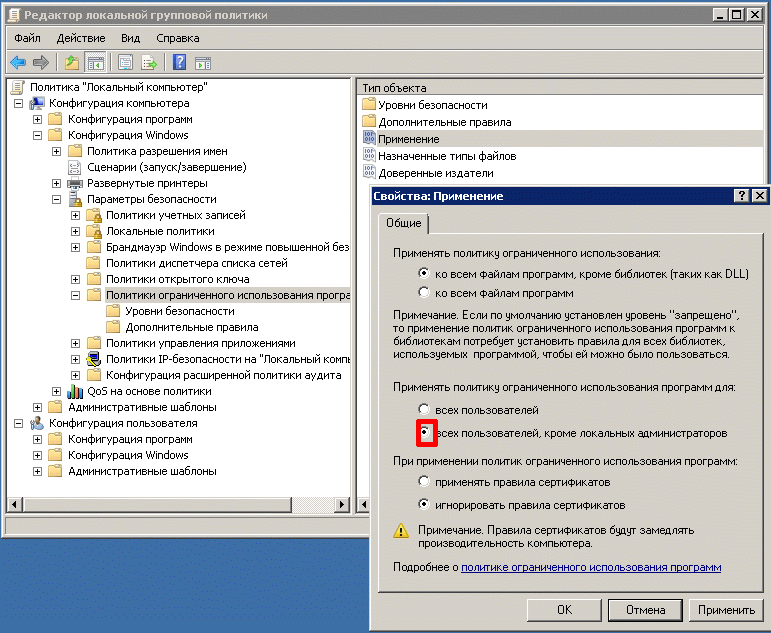Click the 'Применить' button

point(726,610)
